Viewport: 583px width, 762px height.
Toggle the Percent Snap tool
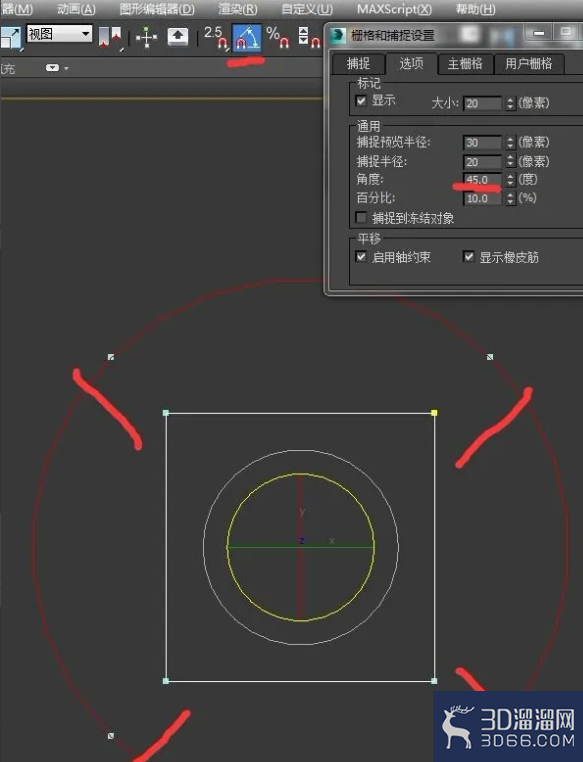tap(278, 38)
